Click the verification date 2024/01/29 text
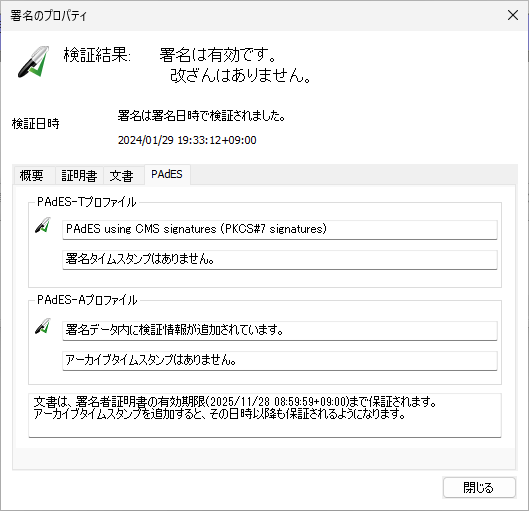Viewport: 529px width, 511px height. click(x=187, y=140)
